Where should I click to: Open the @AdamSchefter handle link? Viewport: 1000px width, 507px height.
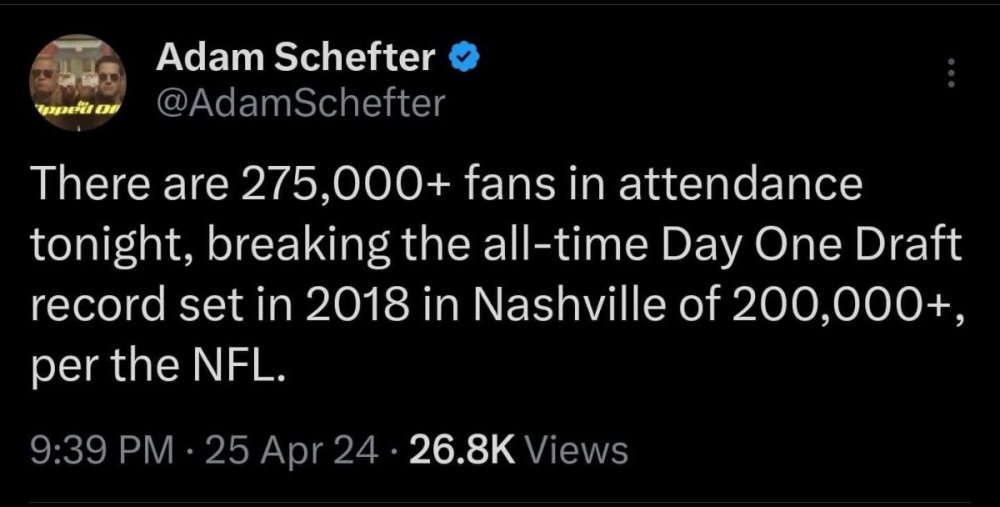[x=300, y=102]
